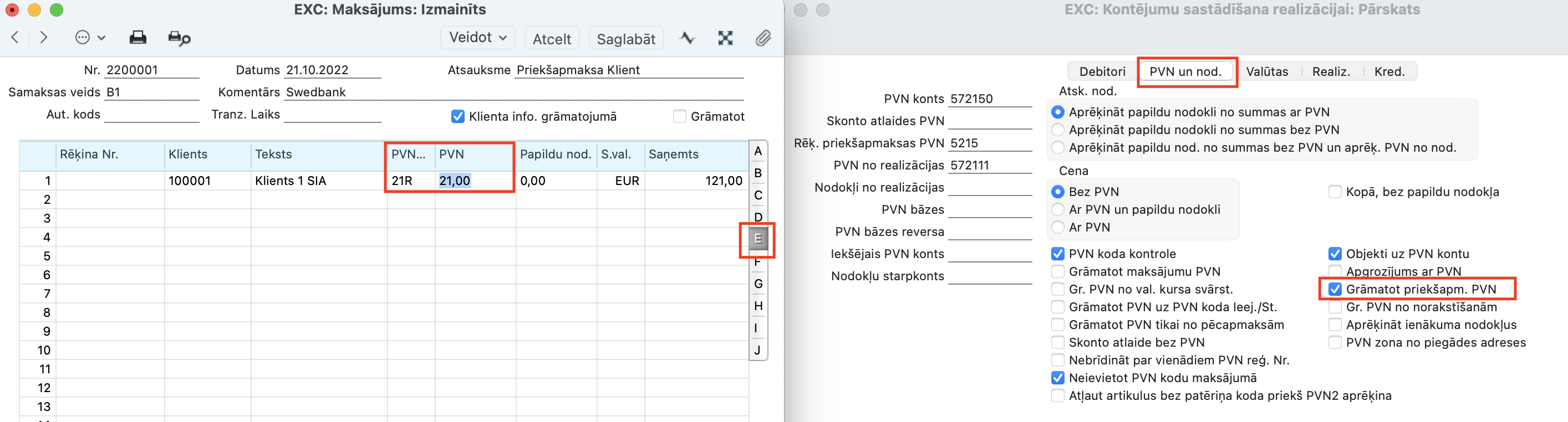The width and height of the screenshot is (1568, 422).
Task: Click the printer icon
Action: [138, 38]
